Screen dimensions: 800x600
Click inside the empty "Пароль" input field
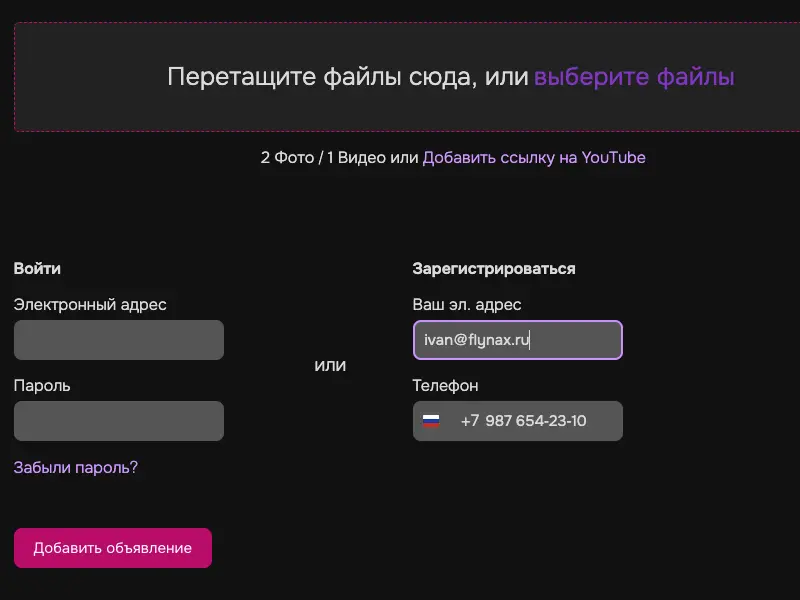pos(119,421)
